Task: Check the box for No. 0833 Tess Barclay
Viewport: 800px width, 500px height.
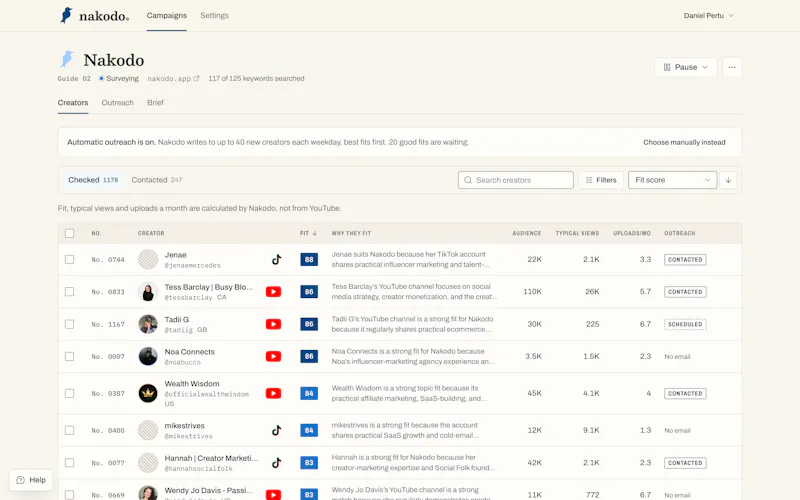Action: point(69,292)
